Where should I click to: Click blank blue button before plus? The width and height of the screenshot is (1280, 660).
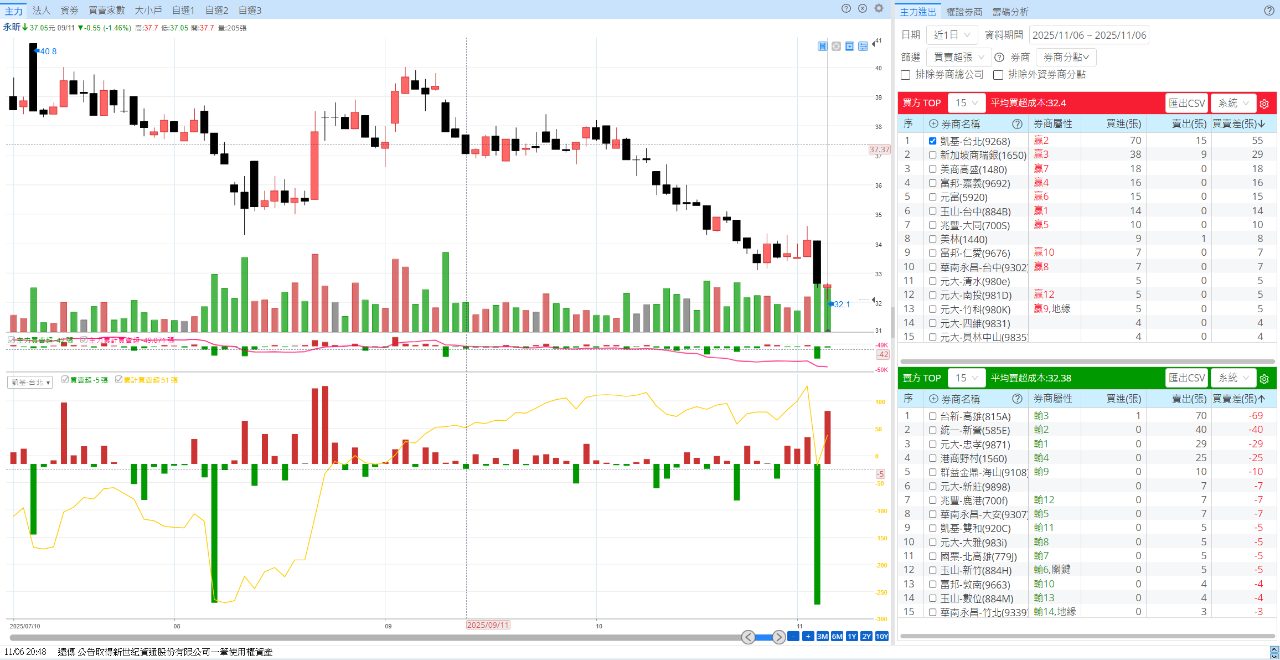pos(793,636)
